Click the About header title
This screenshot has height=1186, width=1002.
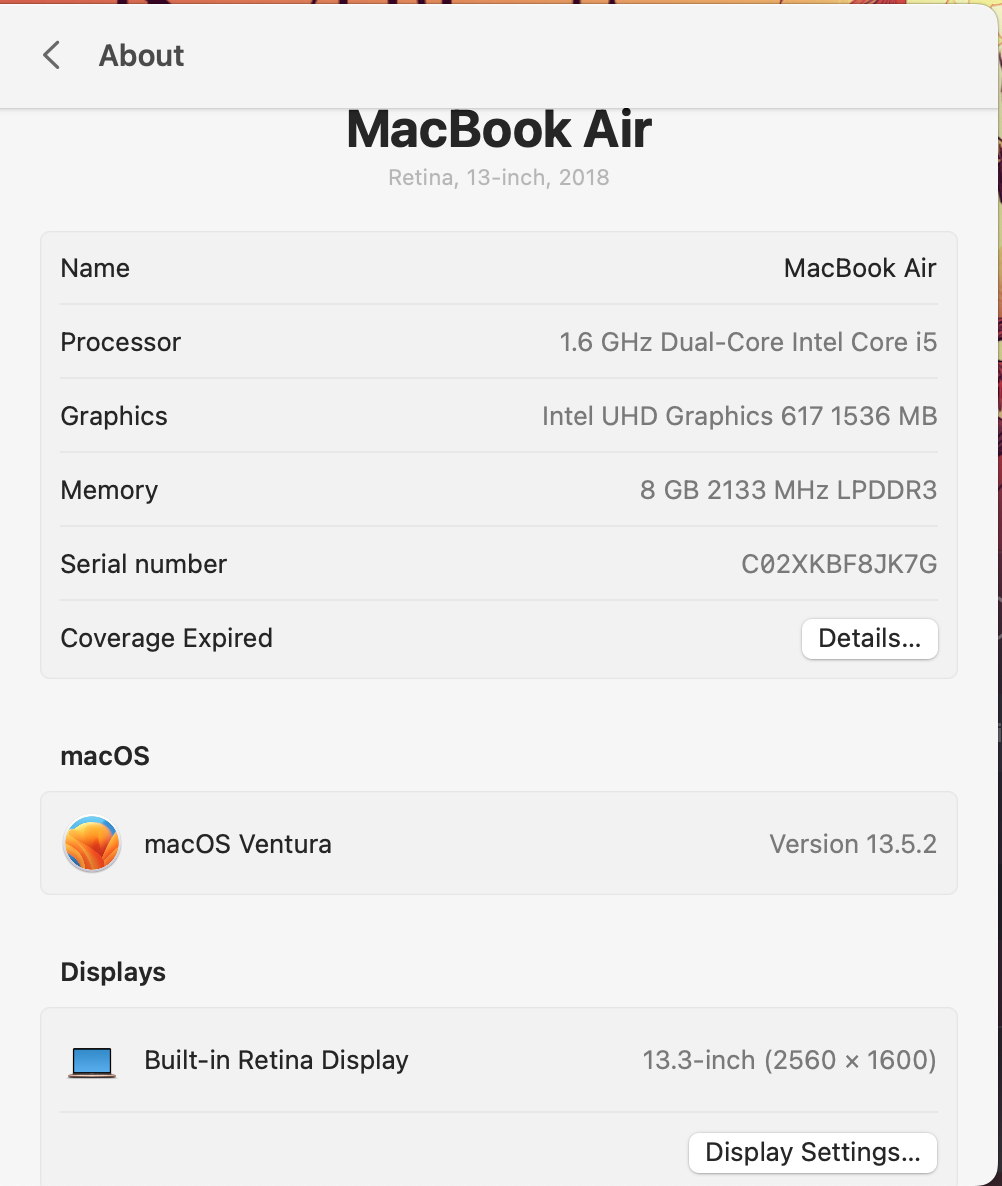coord(141,55)
